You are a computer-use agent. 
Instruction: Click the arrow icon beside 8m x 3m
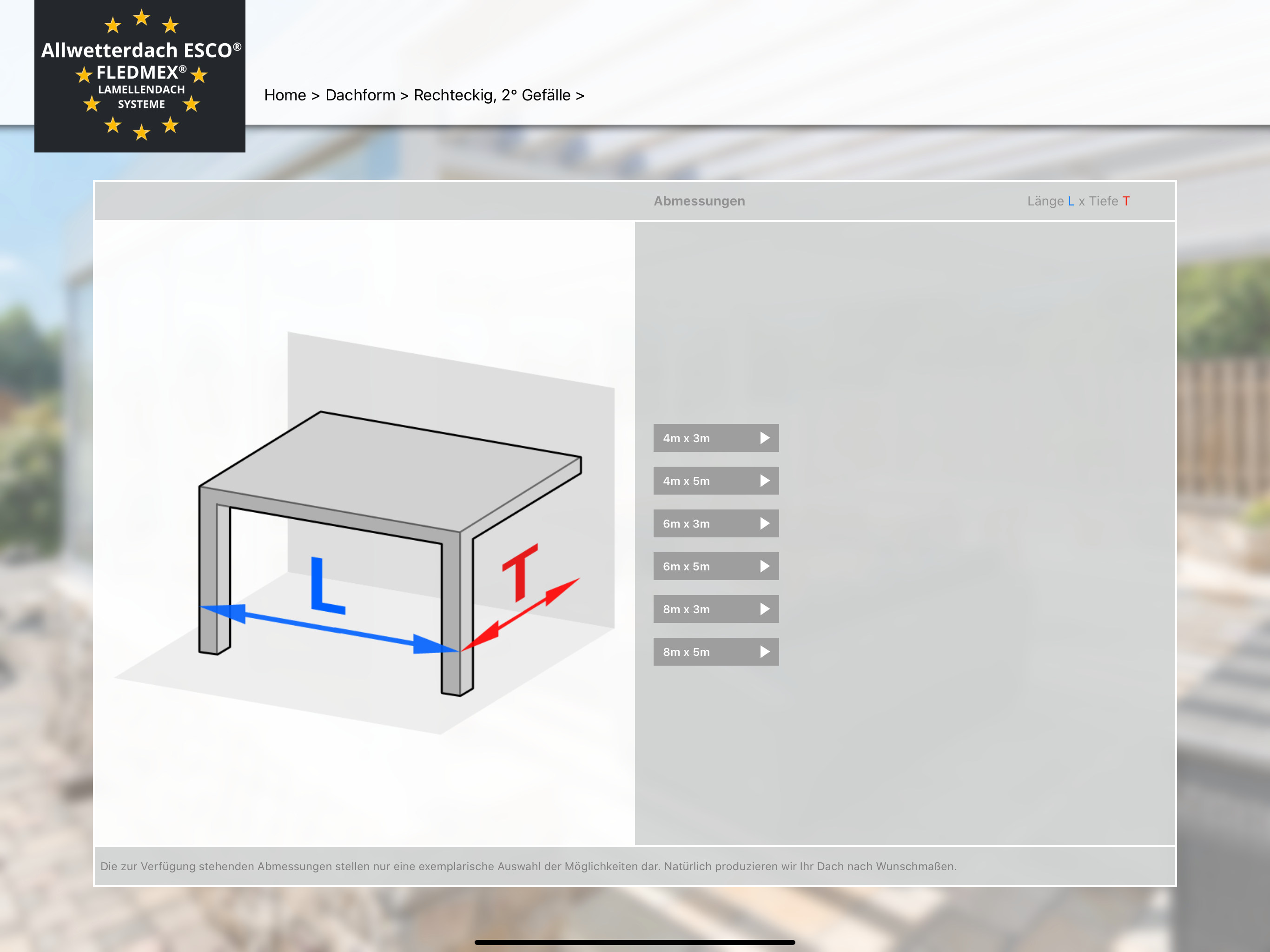click(x=765, y=609)
